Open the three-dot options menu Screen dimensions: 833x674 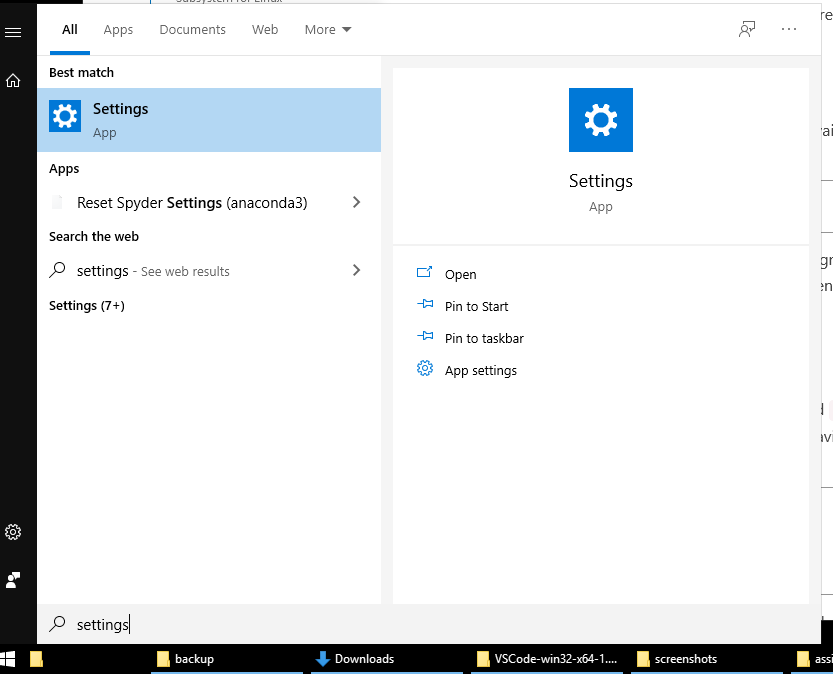[789, 29]
